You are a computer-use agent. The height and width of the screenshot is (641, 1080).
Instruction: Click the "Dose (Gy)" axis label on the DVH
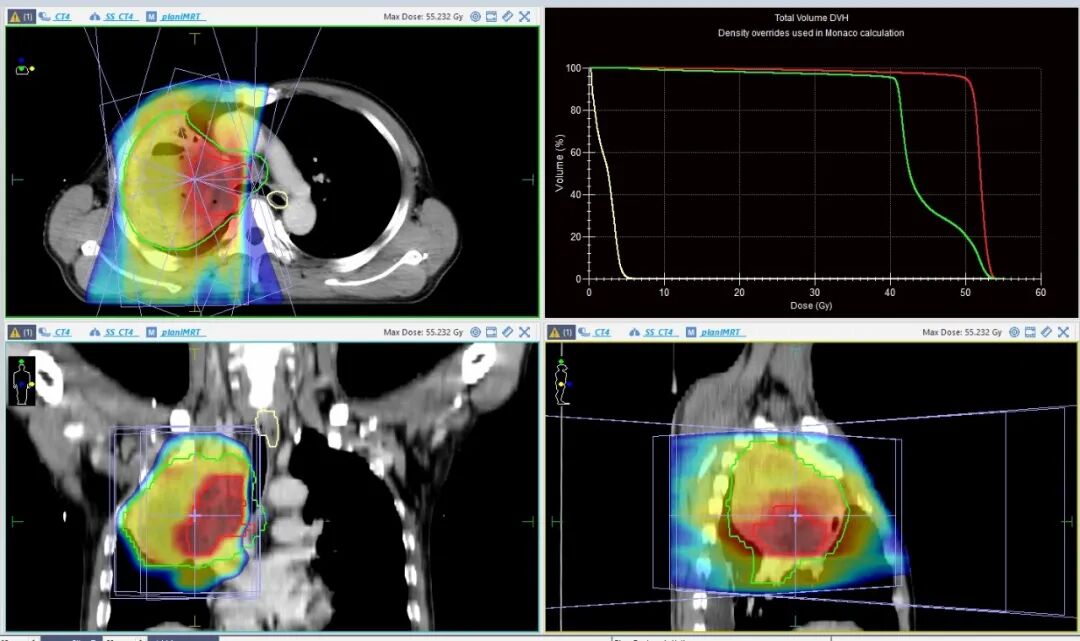(811, 305)
